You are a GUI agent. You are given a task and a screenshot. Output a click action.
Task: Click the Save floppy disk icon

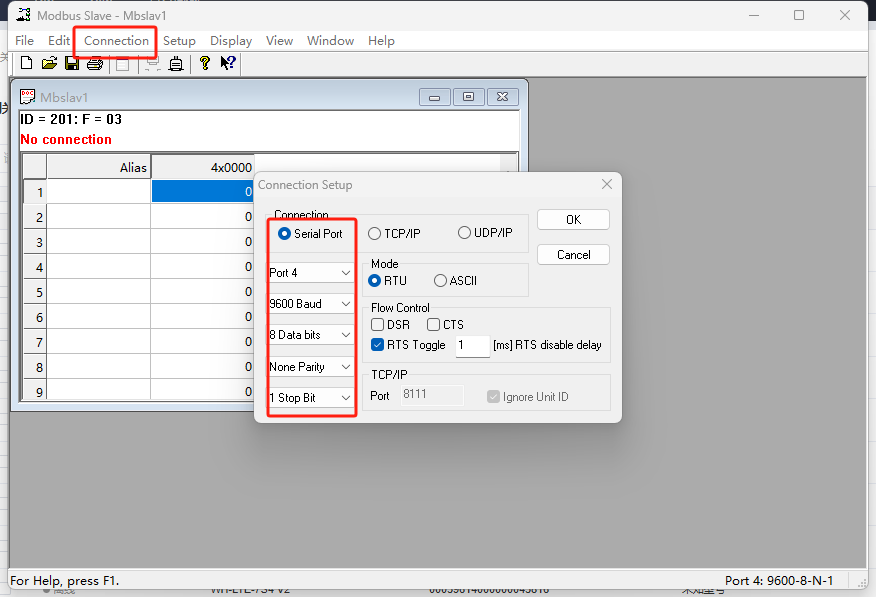tap(72, 64)
